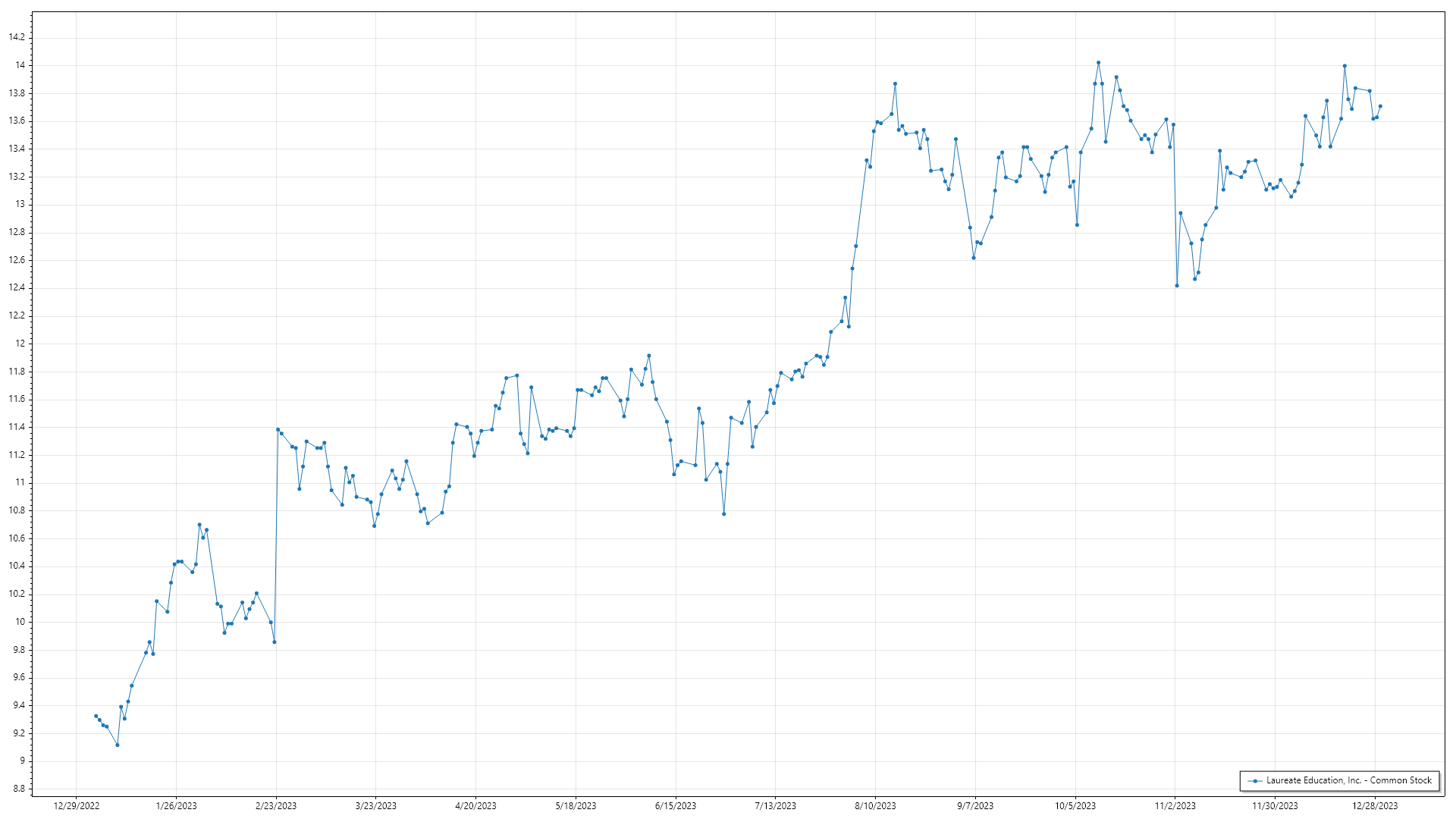The height and width of the screenshot is (819, 1456).
Task: Click the highest data point above 14
Action: tap(1098, 63)
